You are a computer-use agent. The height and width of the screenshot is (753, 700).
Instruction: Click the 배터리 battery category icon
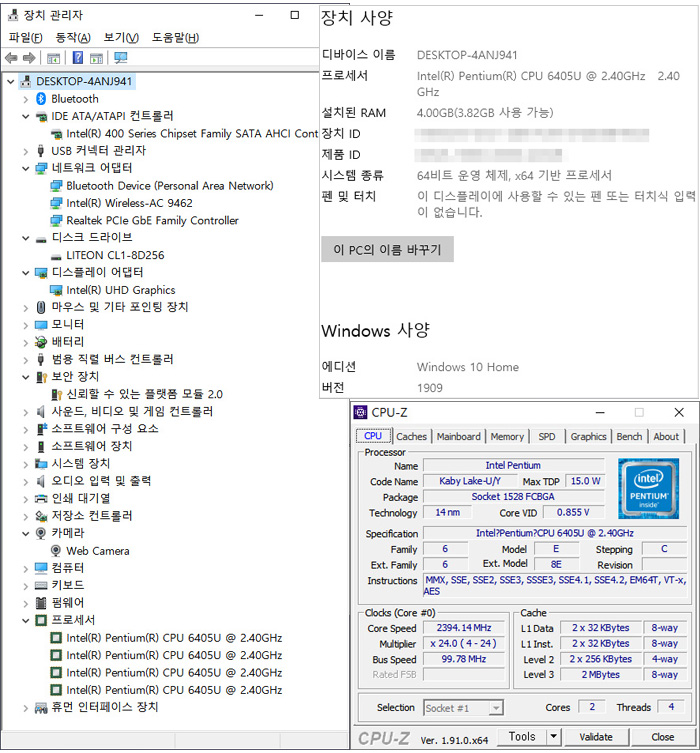41,342
